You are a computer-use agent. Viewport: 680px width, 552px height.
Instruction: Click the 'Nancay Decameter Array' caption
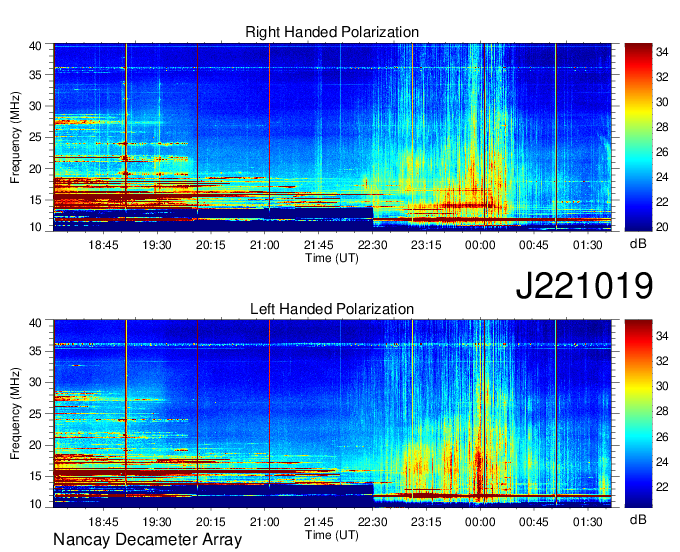[x=147, y=540]
